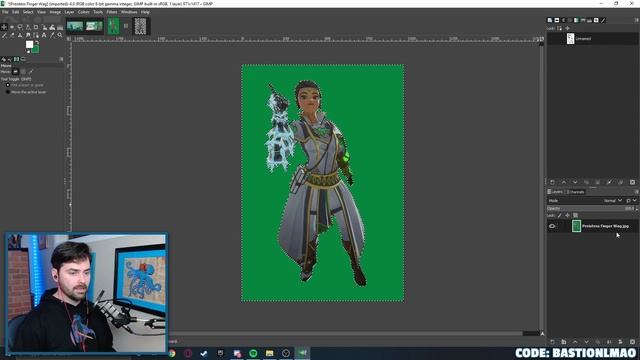Switch to the Channels tab

576,192
